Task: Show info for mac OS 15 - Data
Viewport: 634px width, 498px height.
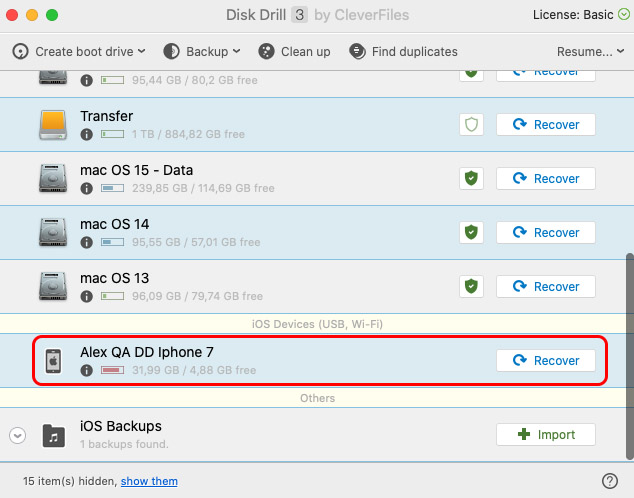Action: pyautogui.click(x=87, y=188)
